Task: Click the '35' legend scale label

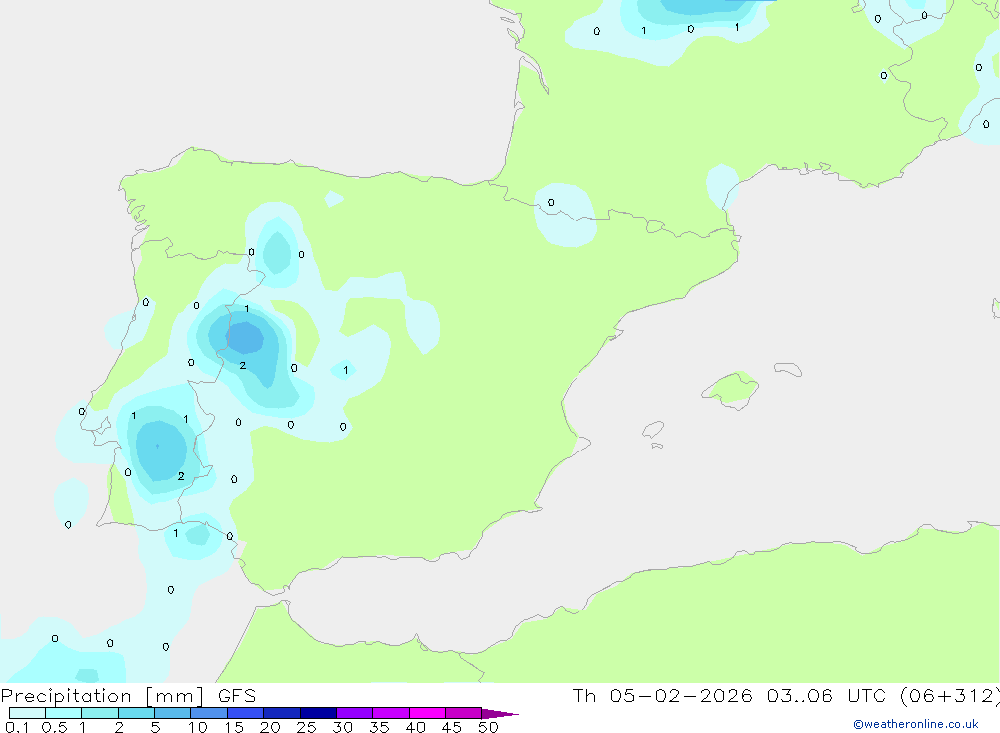Action: pos(379,727)
